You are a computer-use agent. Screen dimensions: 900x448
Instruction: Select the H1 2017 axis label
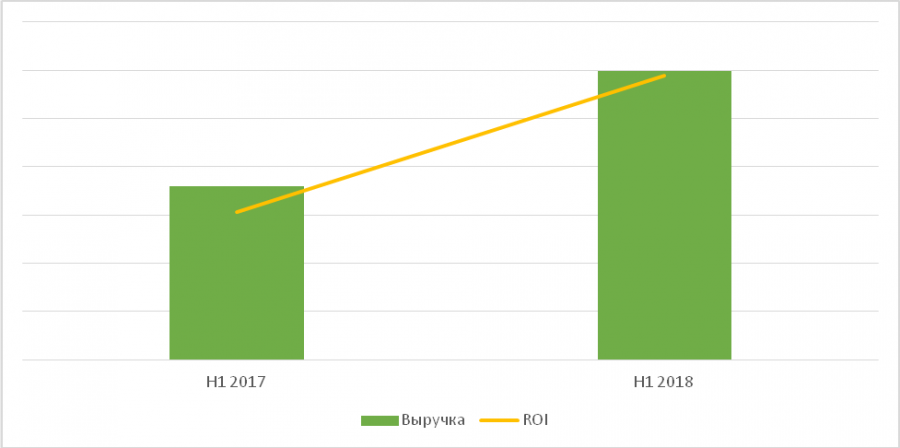click(236, 382)
